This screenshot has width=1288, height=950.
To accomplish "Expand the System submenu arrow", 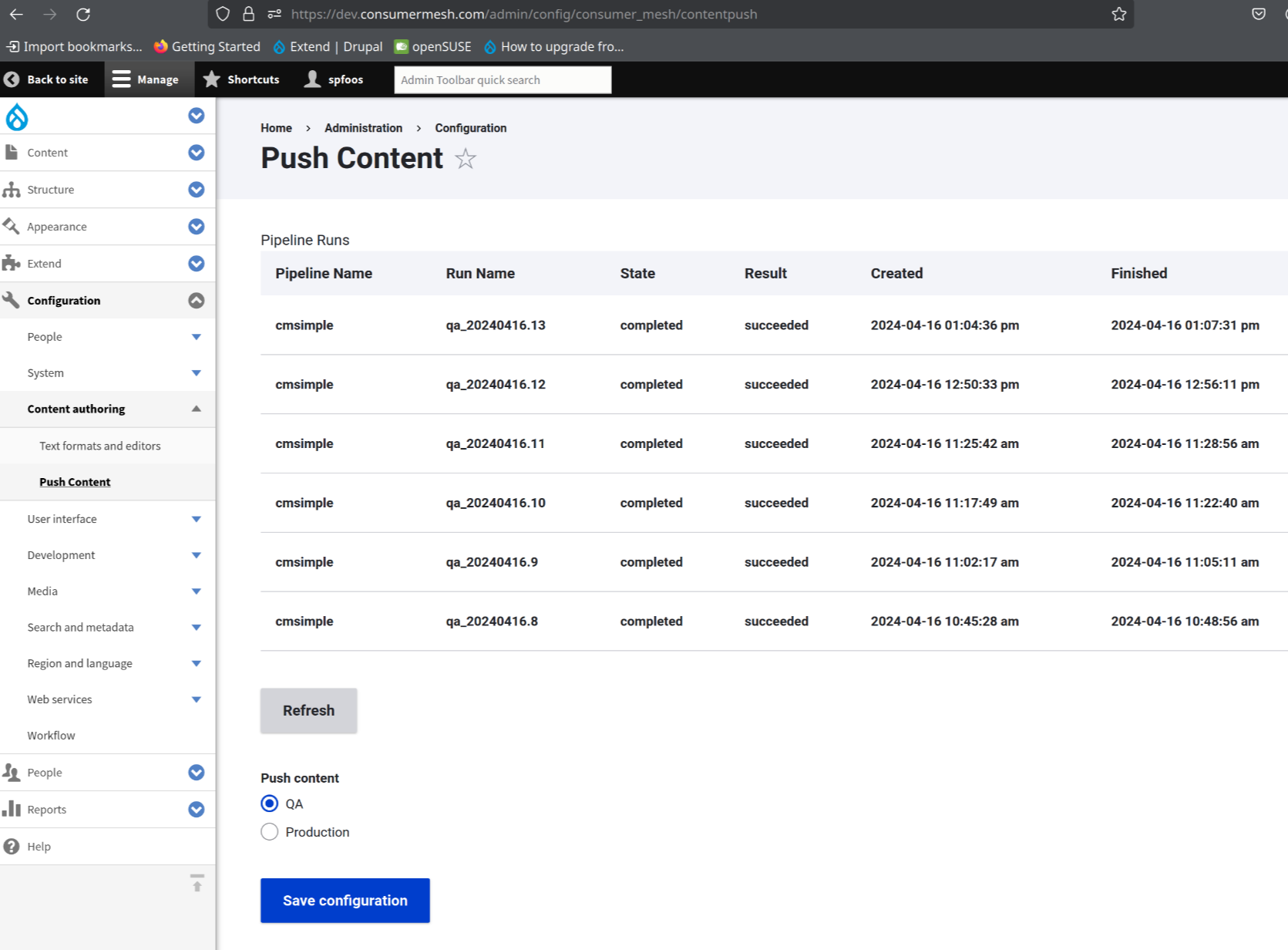I will click(x=197, y=373).
